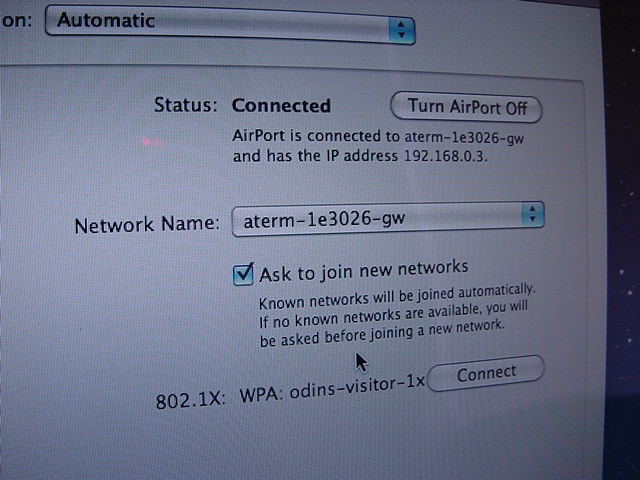The height and width of the screenshot is (480, 640).
Task: Click the Ask to join new networks label
Action: tap(363, 271)
